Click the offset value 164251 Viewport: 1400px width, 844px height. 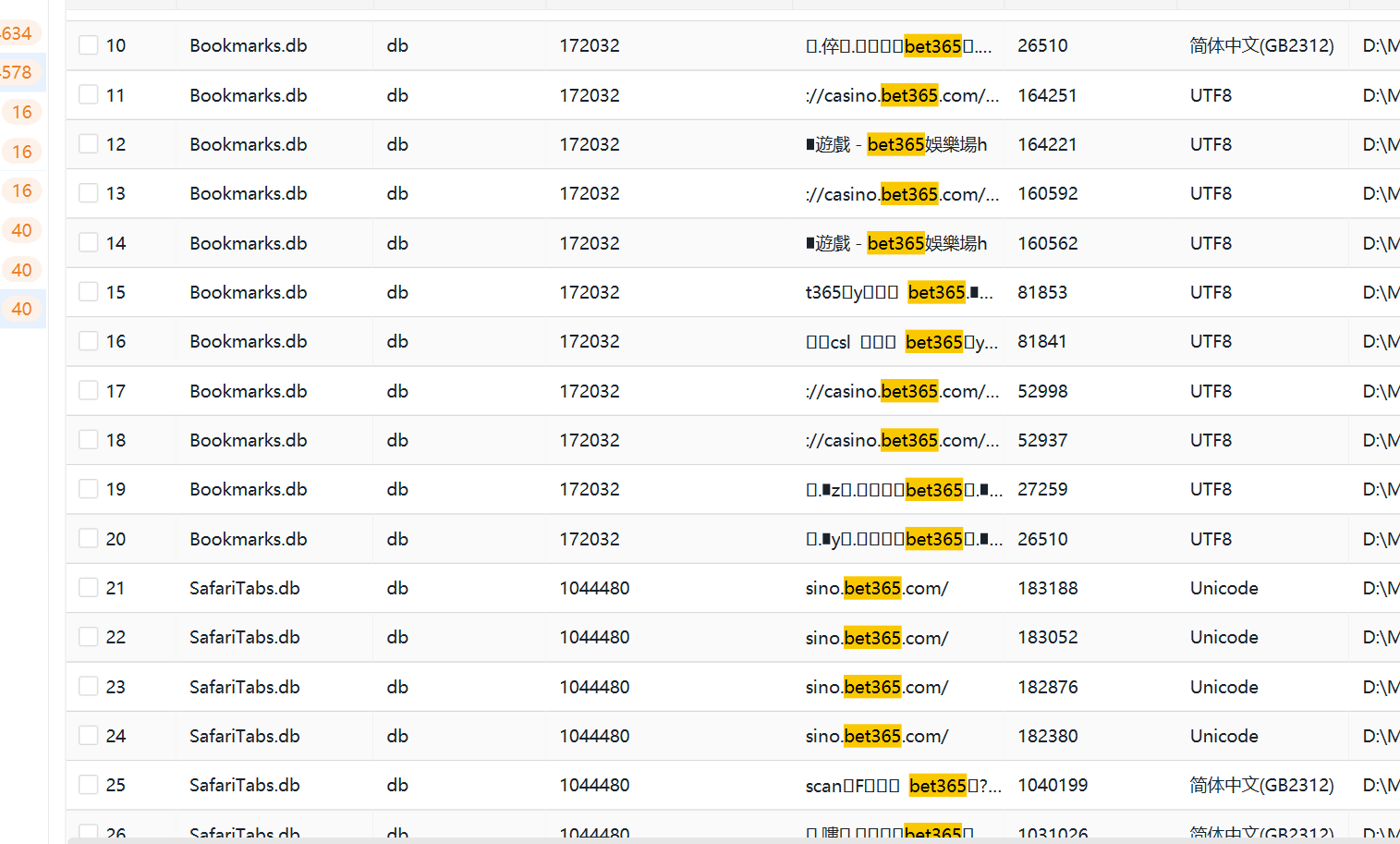tap(1047, 95)
